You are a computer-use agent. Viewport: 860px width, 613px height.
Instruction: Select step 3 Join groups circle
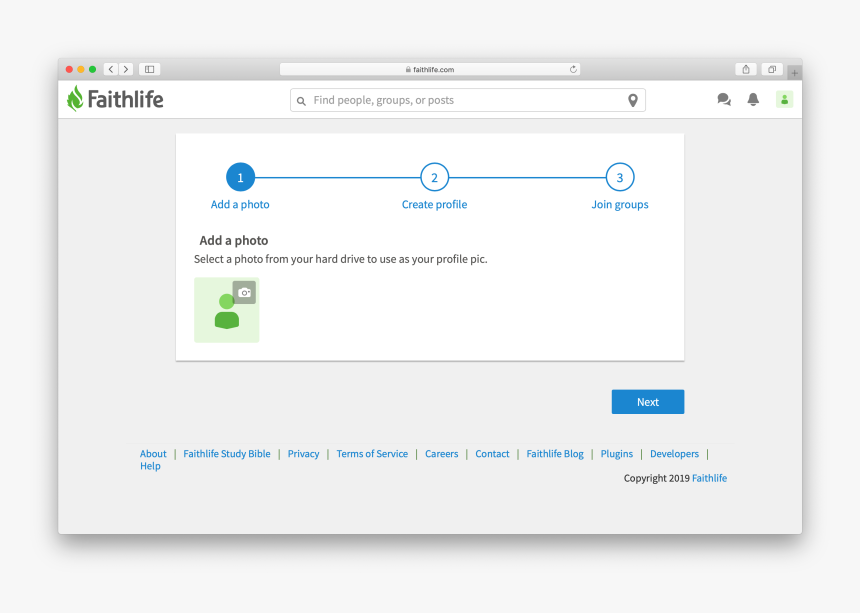[x=619, y=177]
